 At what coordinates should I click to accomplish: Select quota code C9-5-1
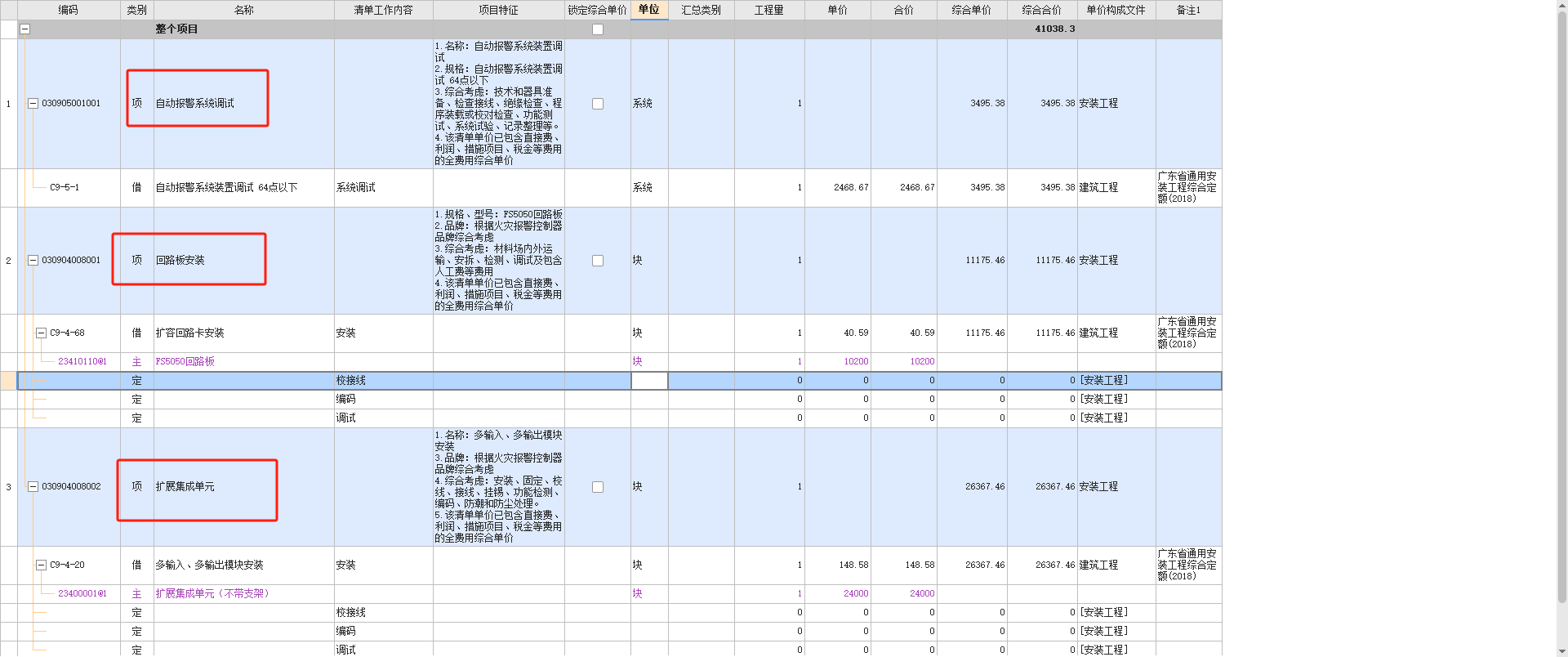(x=65, y=188)
